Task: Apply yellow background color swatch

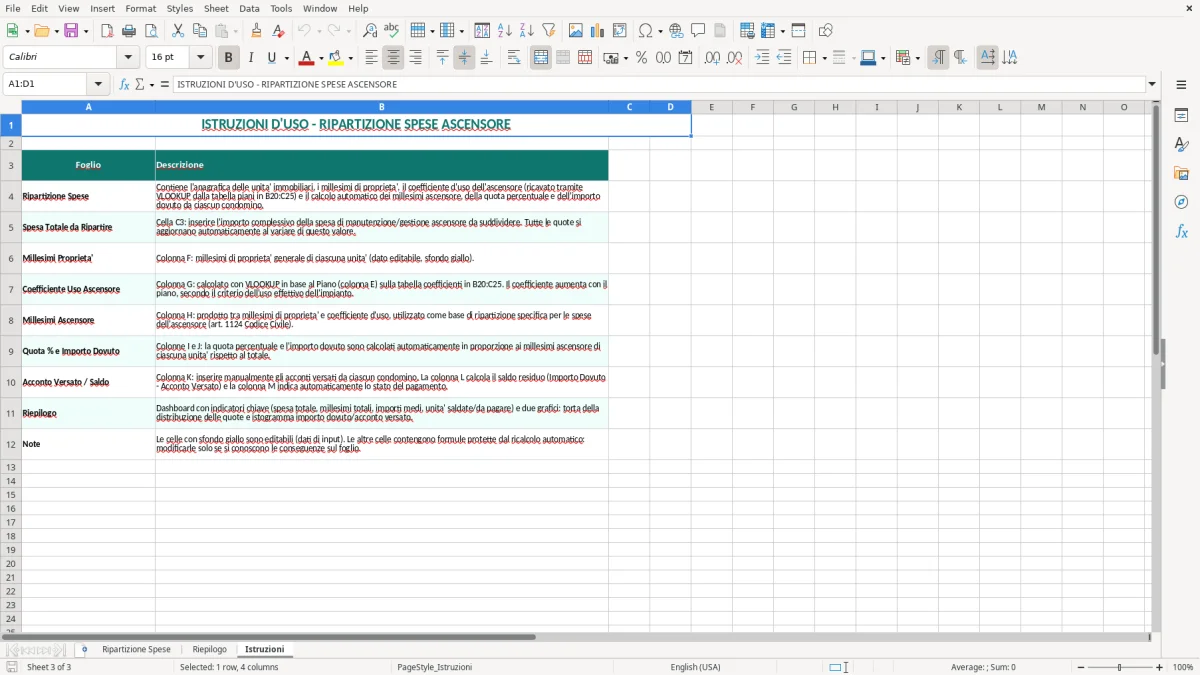Action: point(336,58)
